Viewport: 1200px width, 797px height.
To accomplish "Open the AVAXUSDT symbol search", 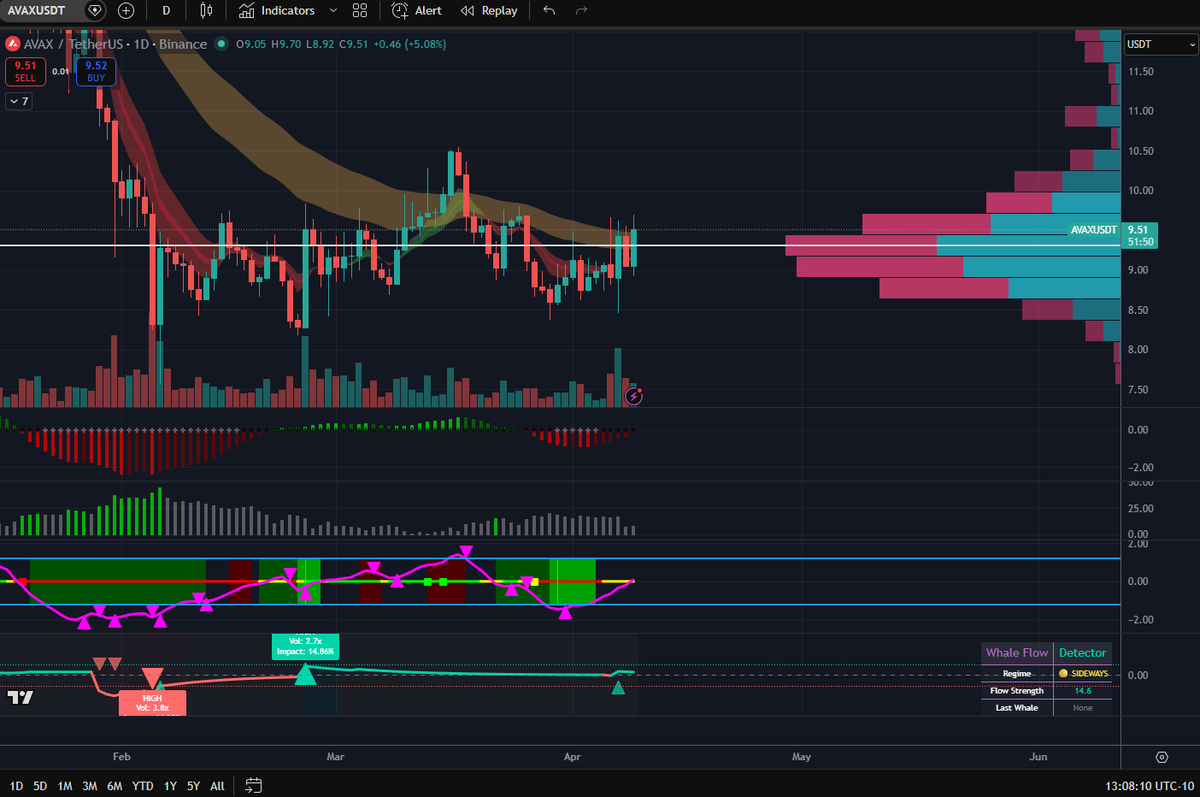I will tap(39, 10).
